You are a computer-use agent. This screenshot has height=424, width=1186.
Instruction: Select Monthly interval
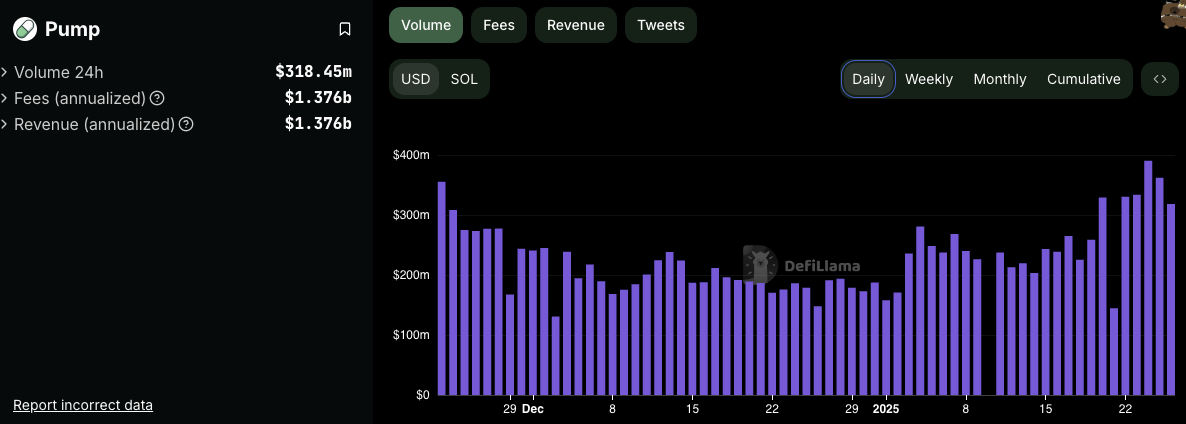tap(1000, 79)
